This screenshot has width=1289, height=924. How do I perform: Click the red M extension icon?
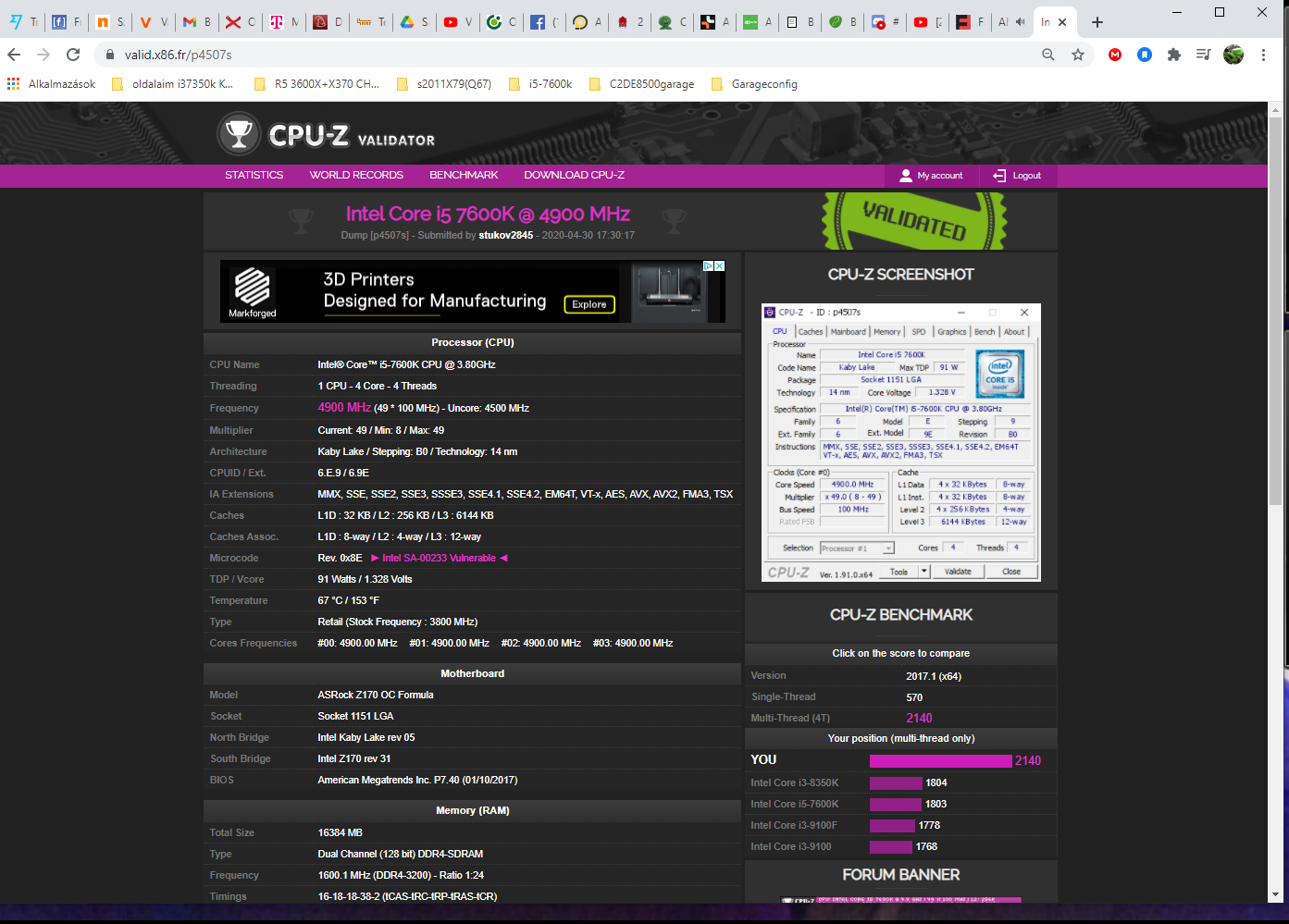tap(1115, 55)
